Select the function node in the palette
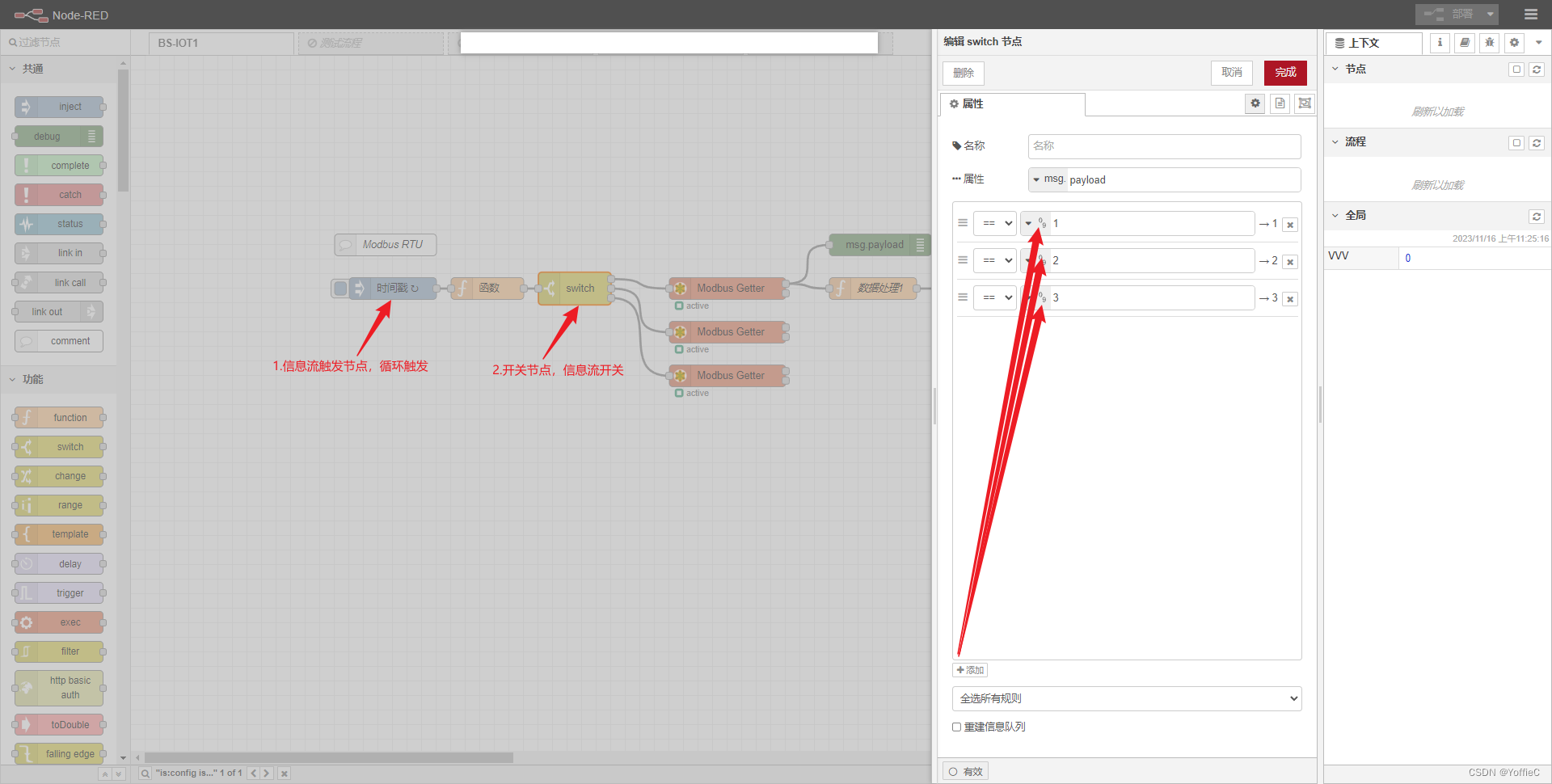This screenshot has width=1552, height=784. pyautogui.click(x=59, y=417)
